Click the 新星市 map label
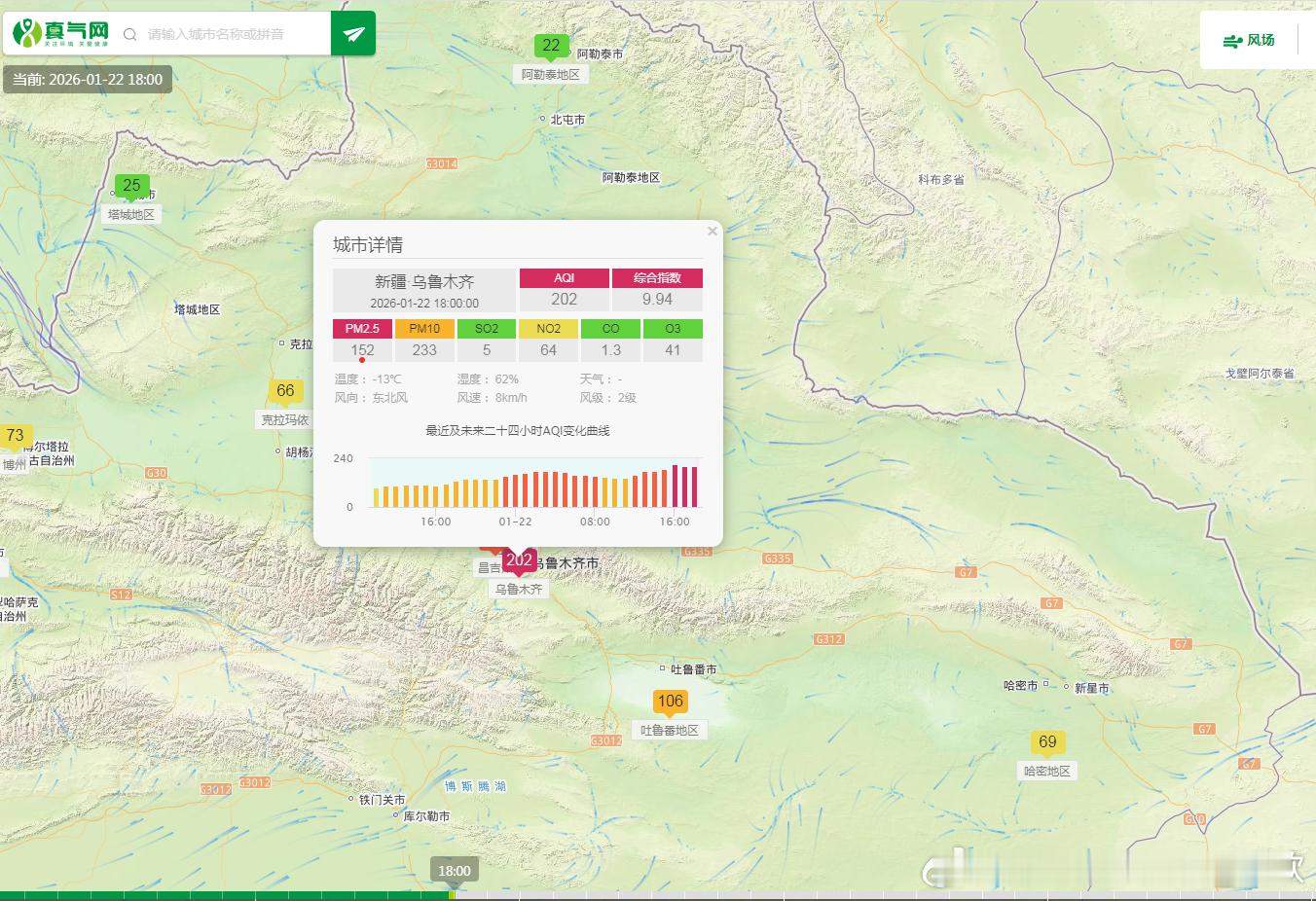 click(1092, 688)
